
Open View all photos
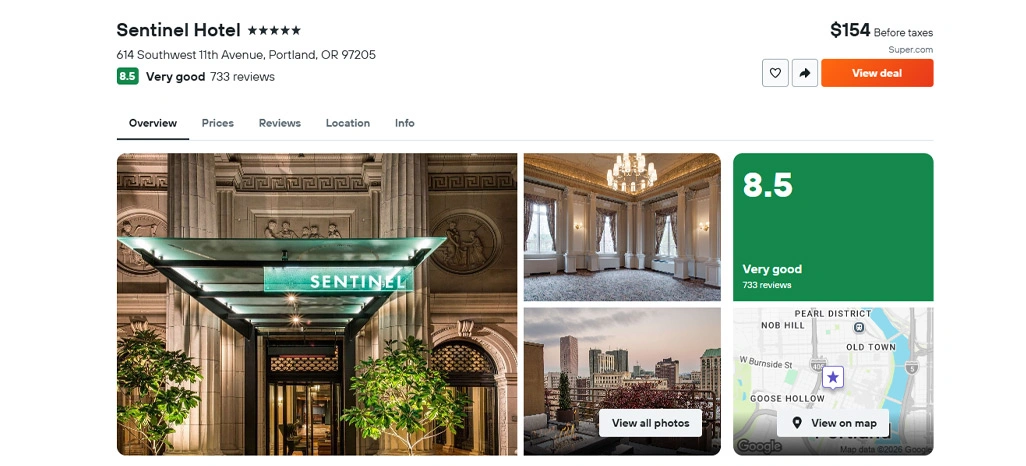click(650, 423)
